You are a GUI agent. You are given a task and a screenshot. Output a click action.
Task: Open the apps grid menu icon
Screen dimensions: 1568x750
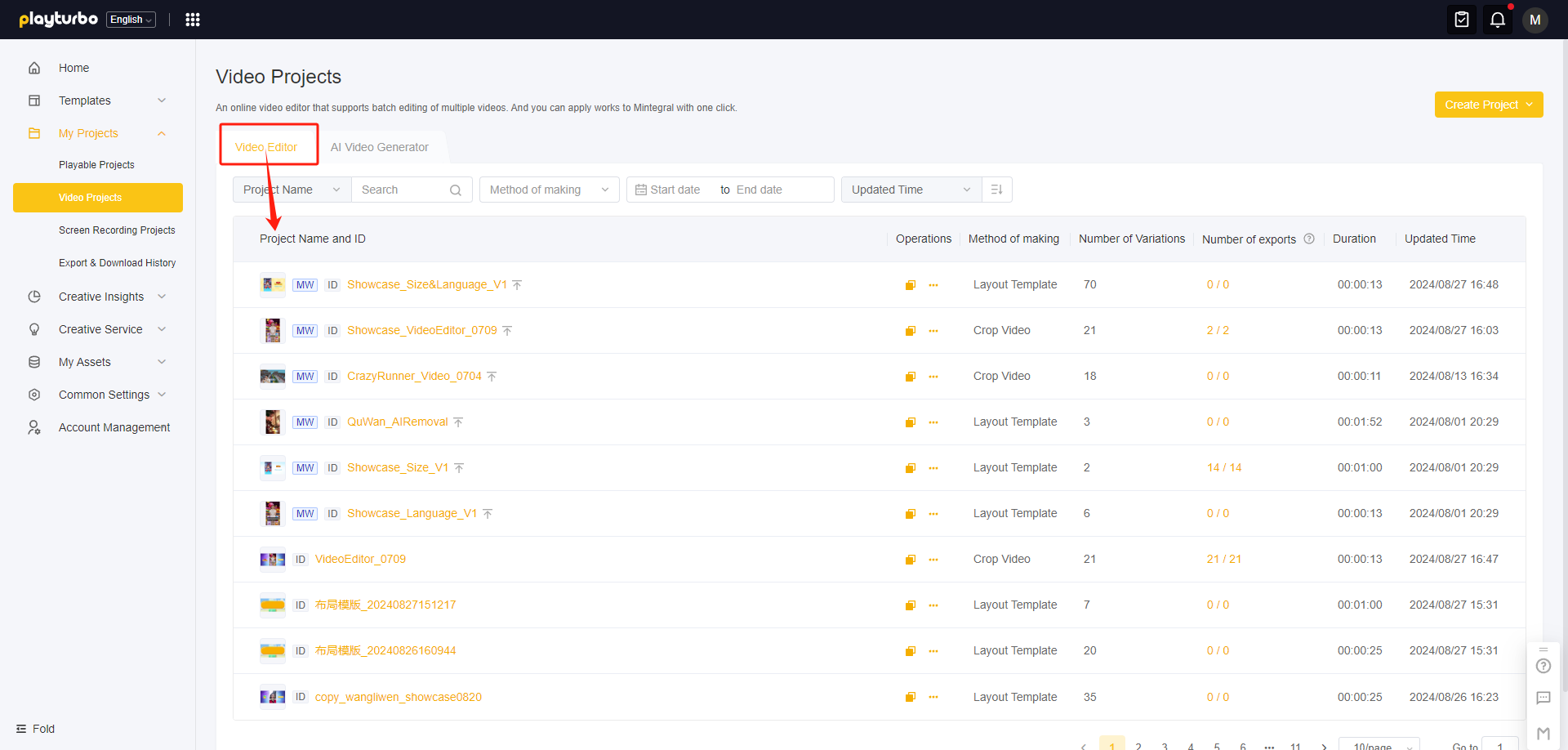(x=193, y=20)
